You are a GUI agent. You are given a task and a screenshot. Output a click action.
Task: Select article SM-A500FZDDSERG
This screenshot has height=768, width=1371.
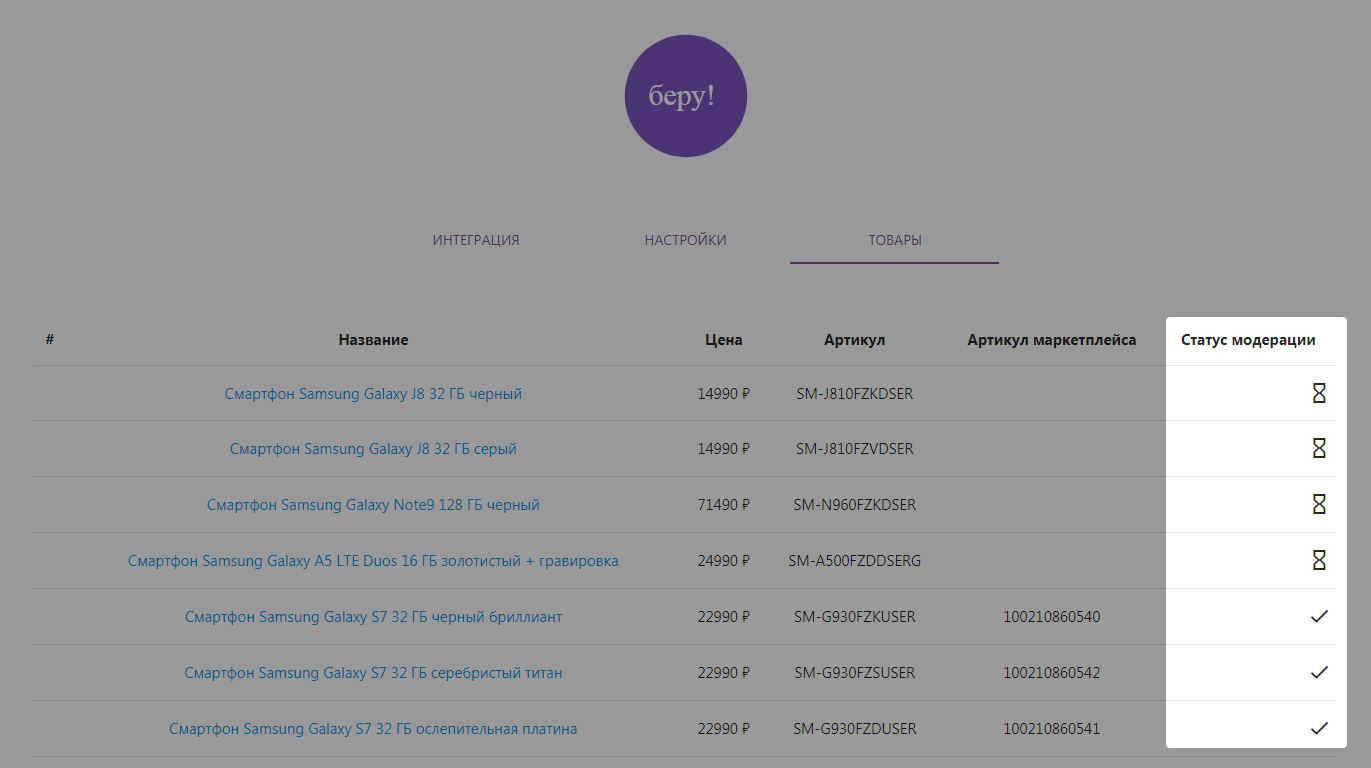click(855, 561)
